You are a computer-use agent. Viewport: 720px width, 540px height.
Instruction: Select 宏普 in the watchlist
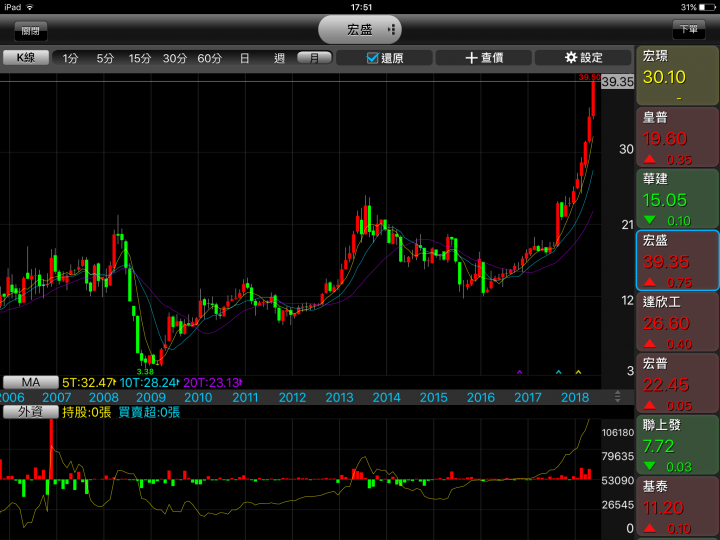pos(678,383)
